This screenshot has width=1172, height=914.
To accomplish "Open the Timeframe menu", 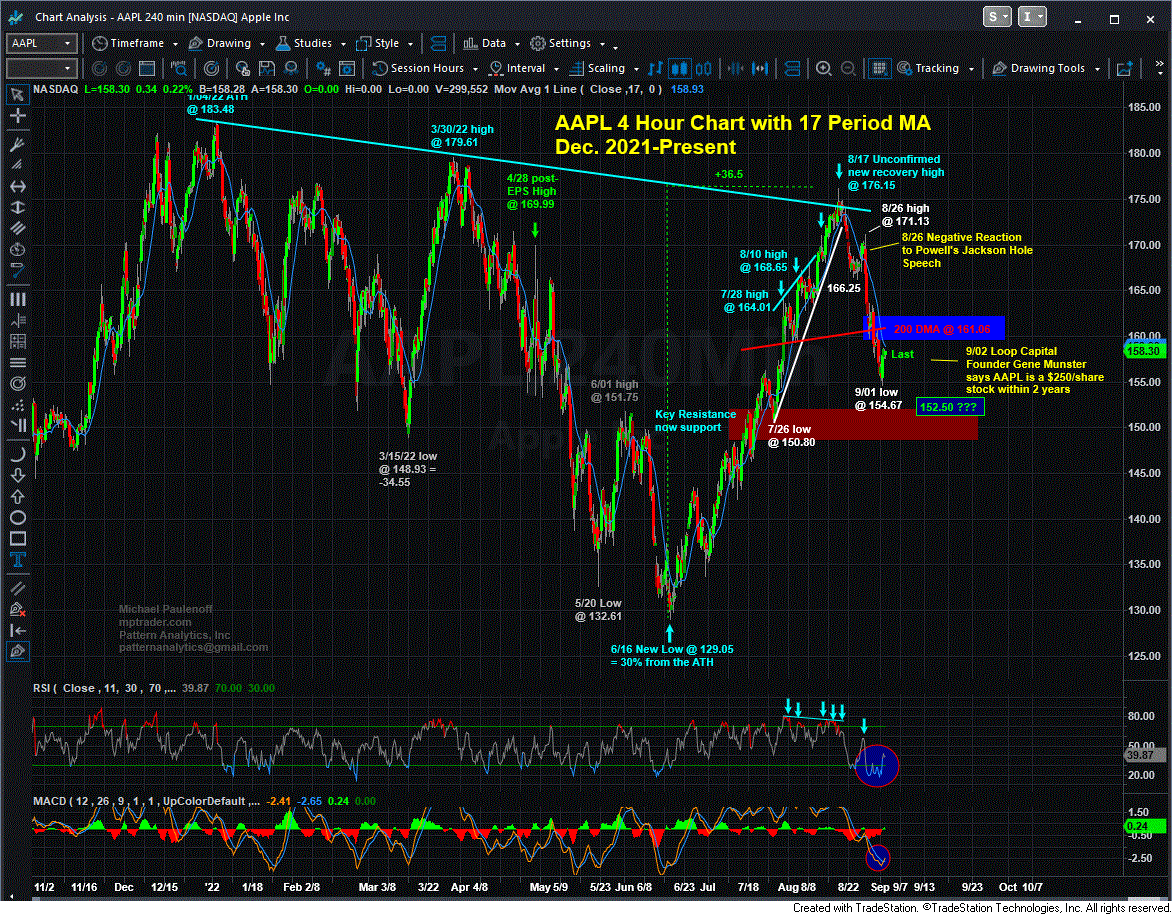I will pyautogui.click(x=135, y=43).
